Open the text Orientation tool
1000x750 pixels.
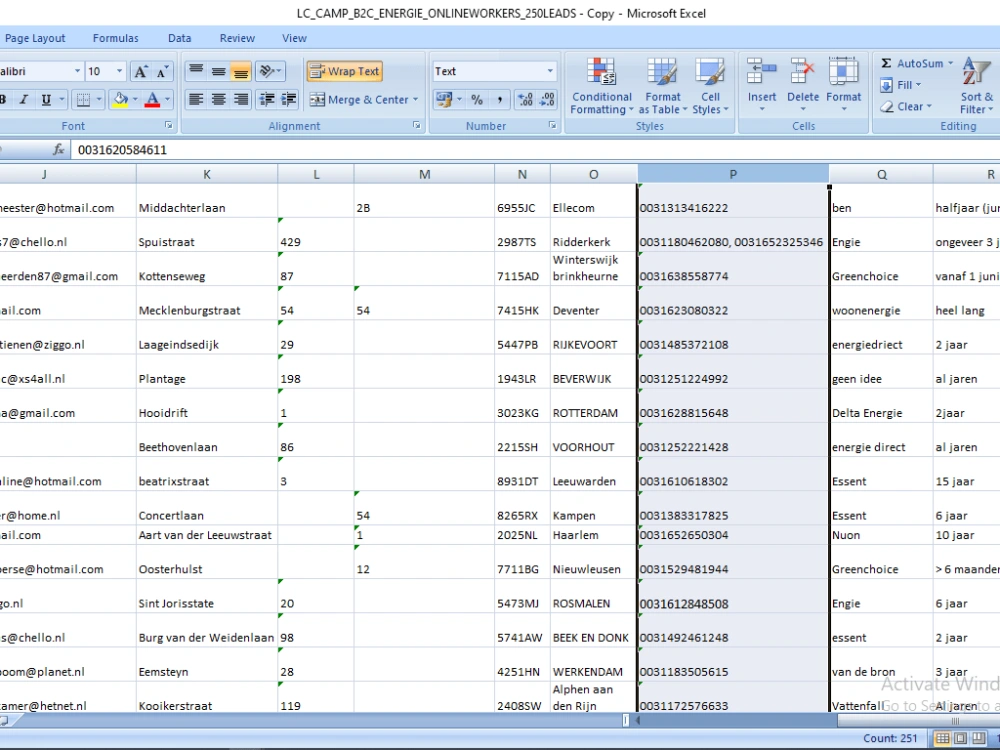tap(269, 71)
